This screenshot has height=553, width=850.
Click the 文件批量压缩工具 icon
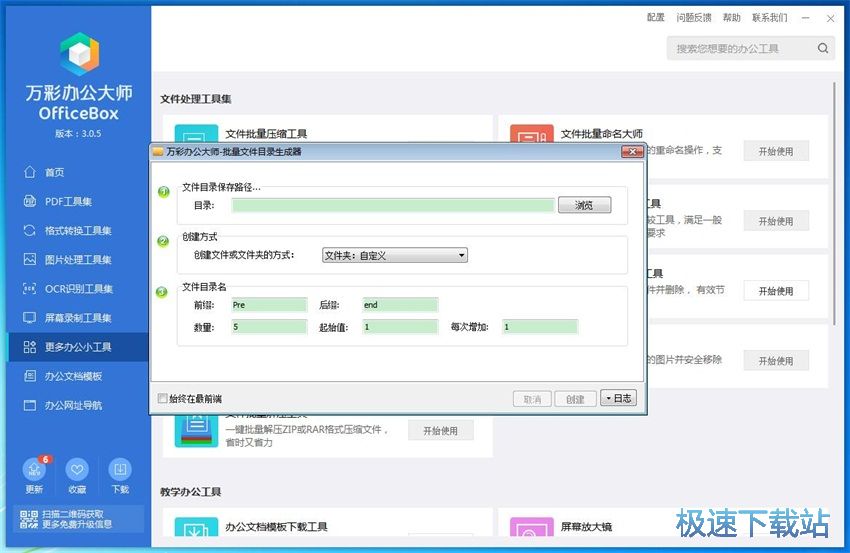pyautogui.click(x=196, y=133)
